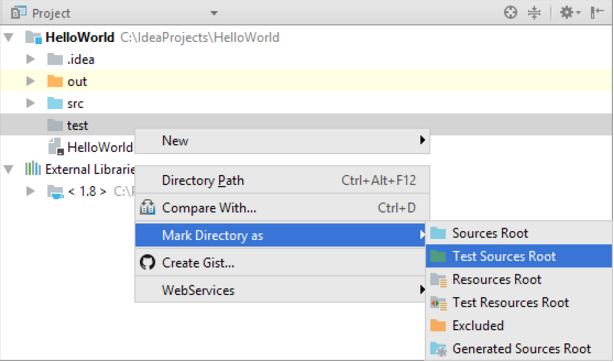Viewport: 614px width, 362px height.
Task: Select the src folder label
Action: pyautogui.click(x=75, y=104)
